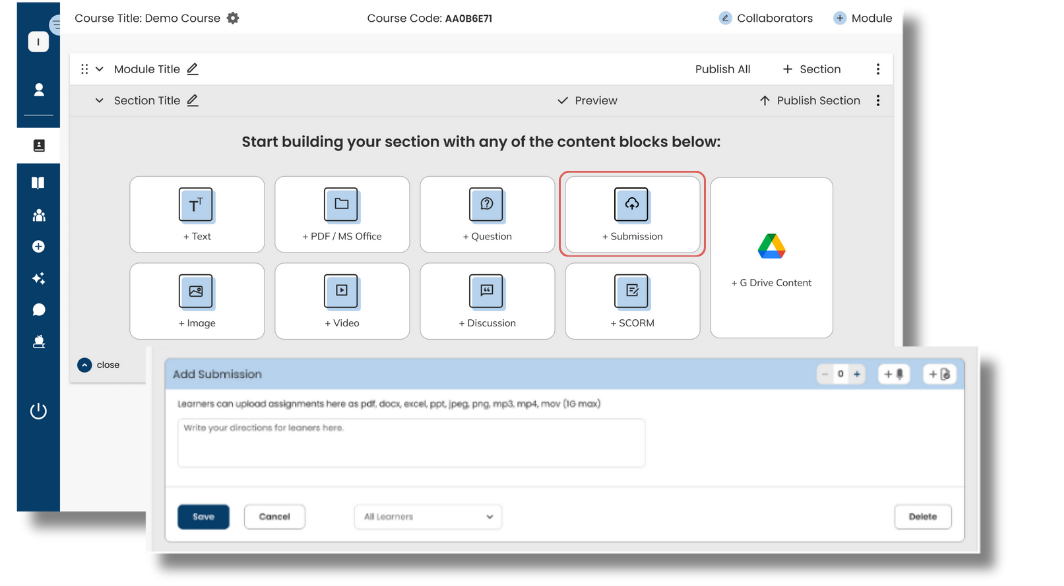Add a PDF / MS Office block
1064x586 pixels.
[x=342, y=214]
